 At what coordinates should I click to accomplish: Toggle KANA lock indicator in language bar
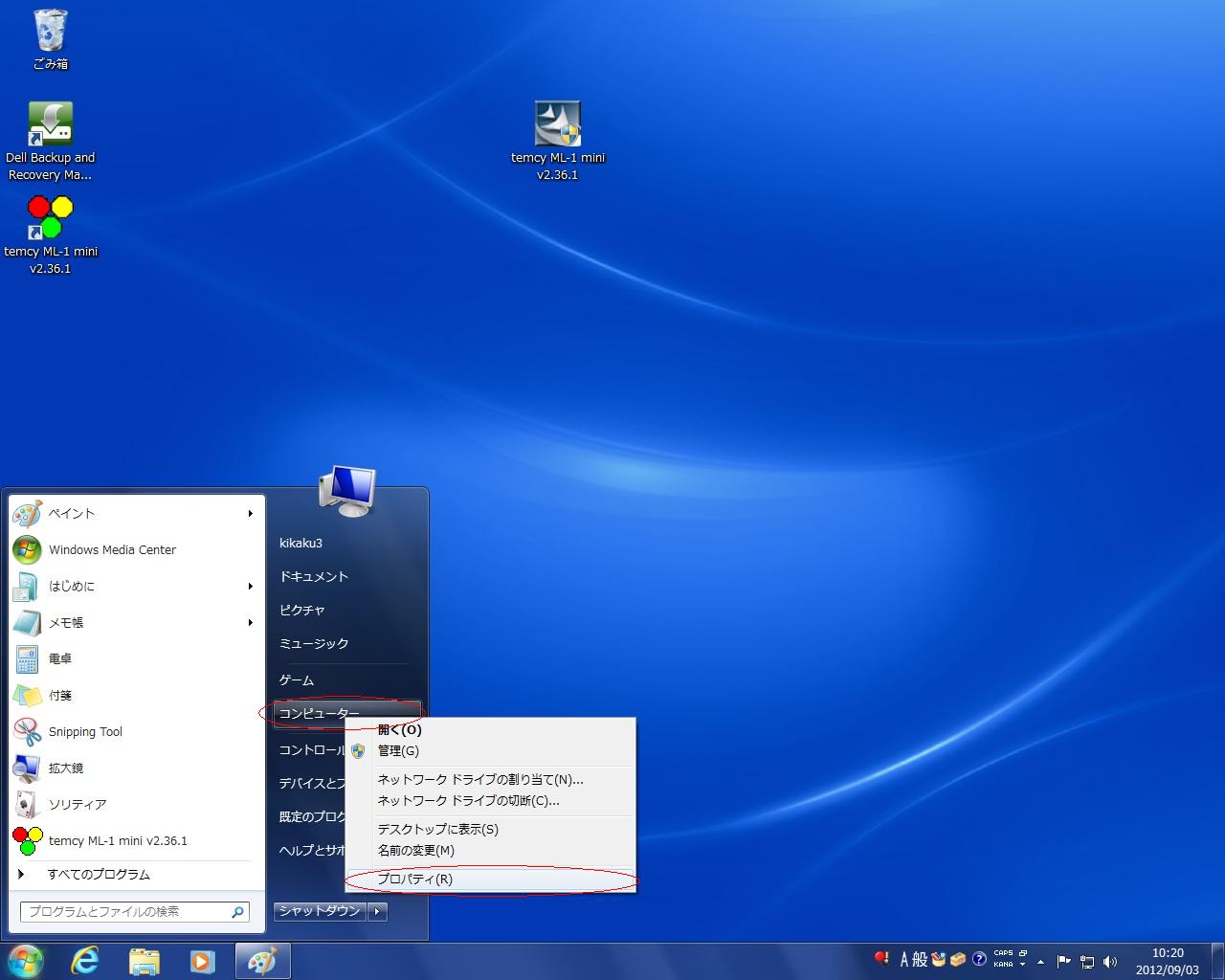click(x=1003, y=965)
